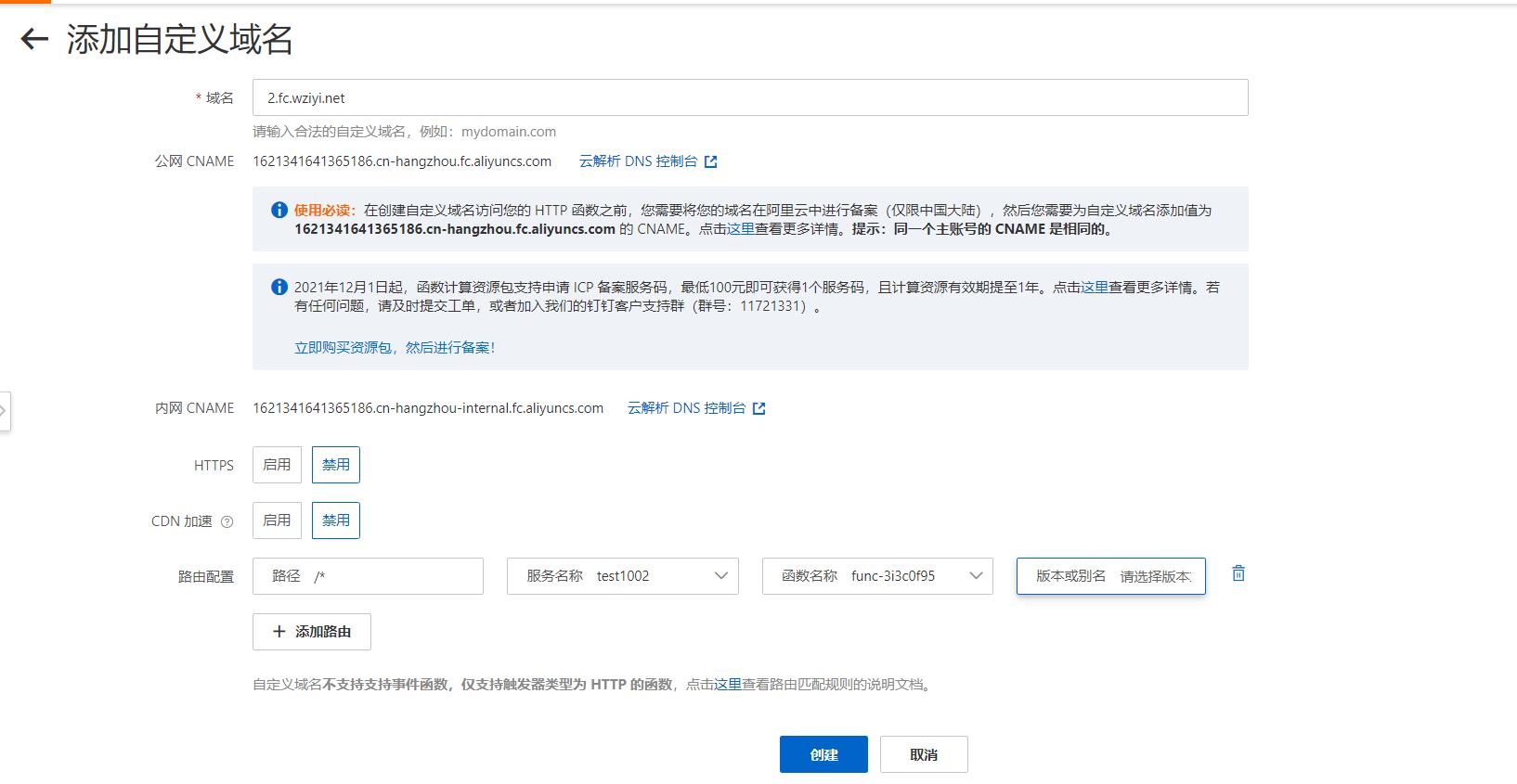The width and height of the screenshot is (1517, 784).
Task: Click the 内网 CNAME value text
Action: [428, 408]
